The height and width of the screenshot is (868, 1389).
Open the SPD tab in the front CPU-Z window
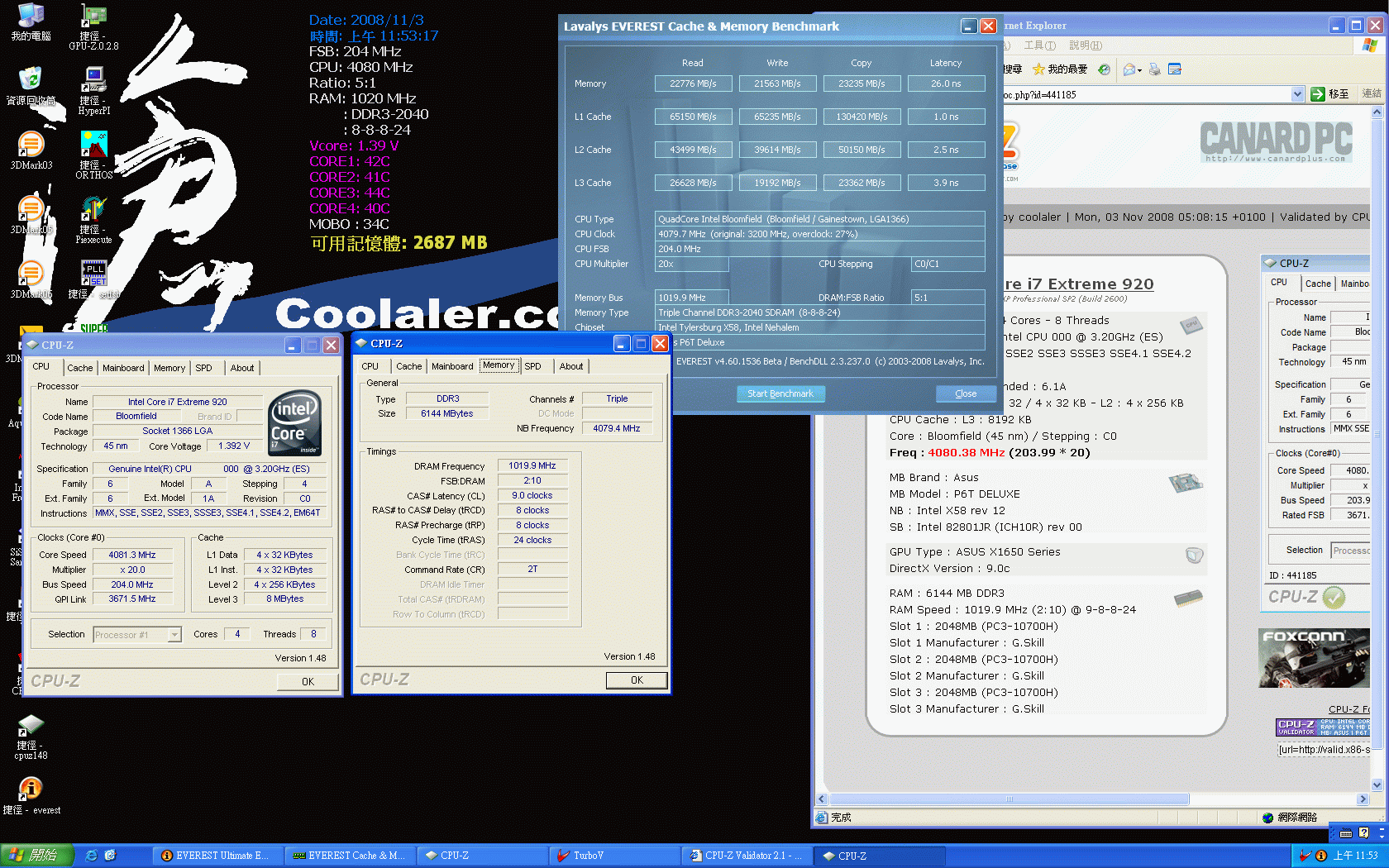tap(533, 366)
